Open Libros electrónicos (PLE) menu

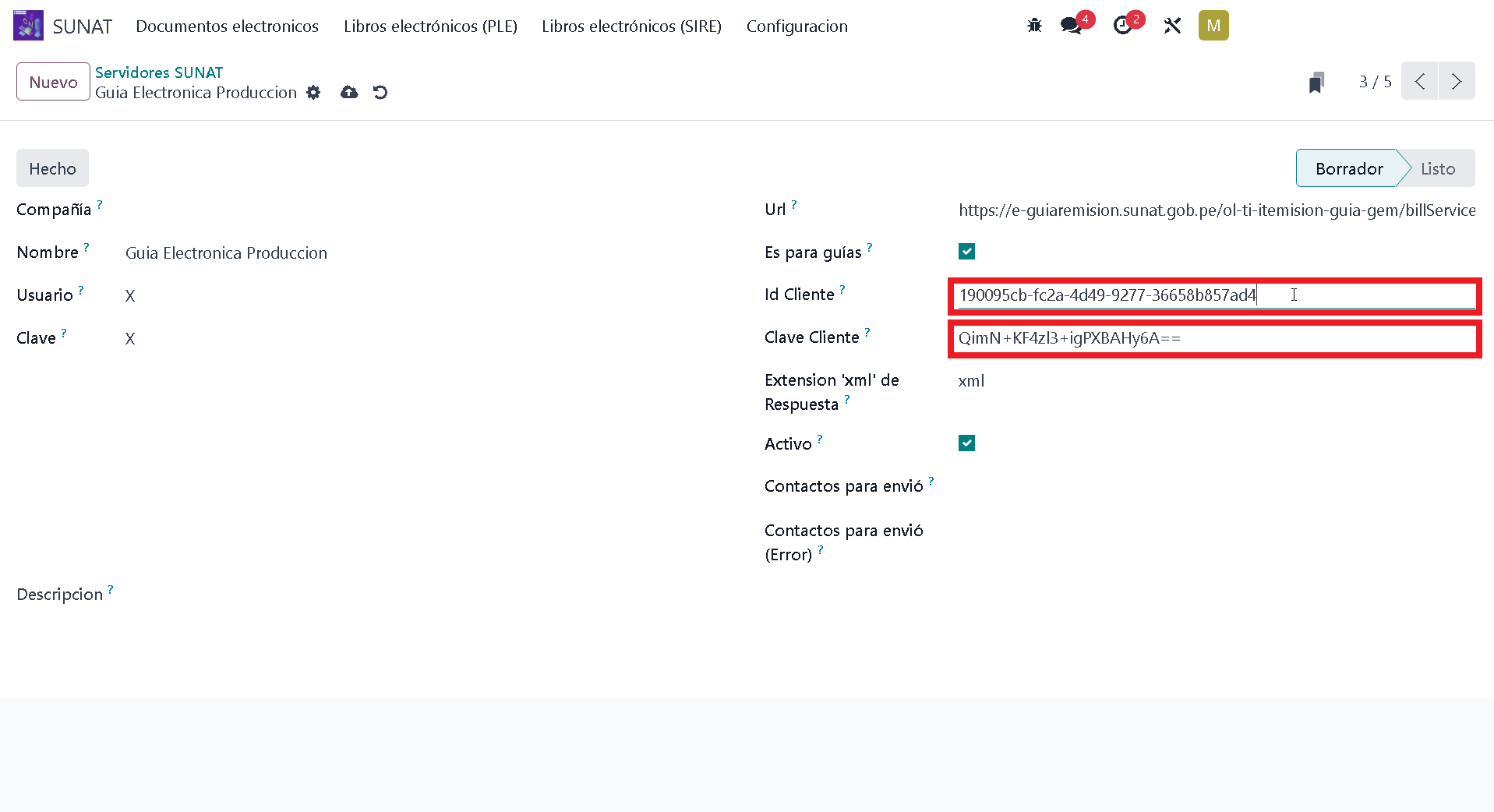click(430, 26)
